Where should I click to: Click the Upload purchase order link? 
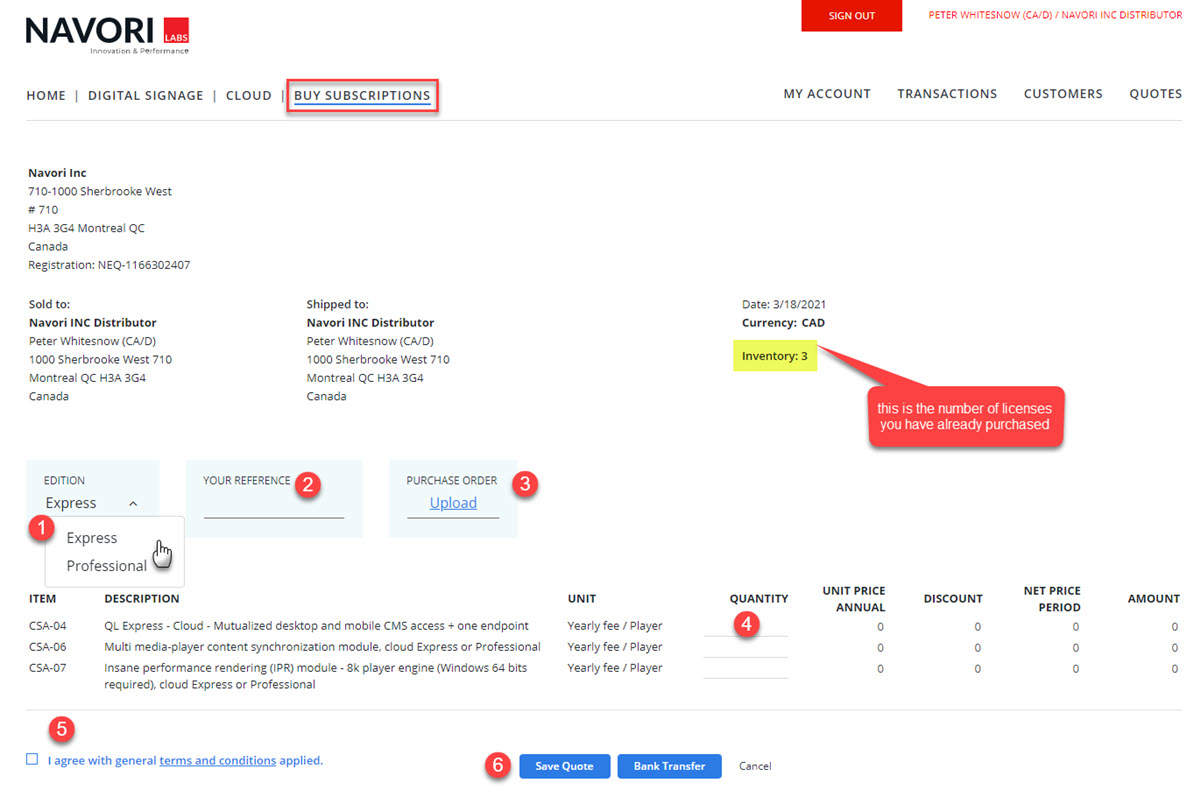pos(453,503)
